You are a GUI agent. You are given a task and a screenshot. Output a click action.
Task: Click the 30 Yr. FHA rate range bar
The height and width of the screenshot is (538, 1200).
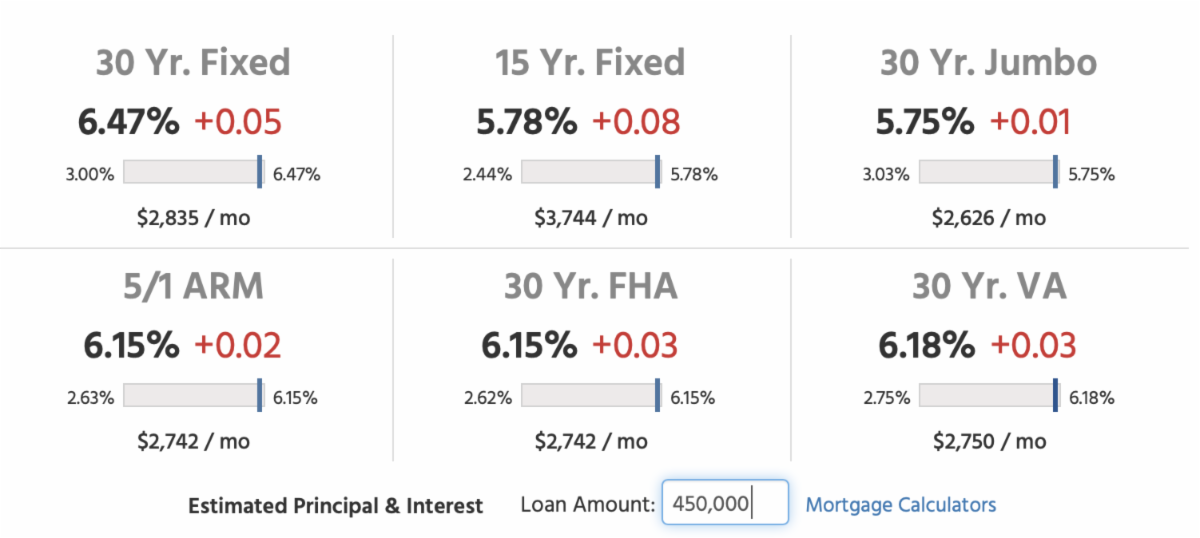(x=590, y=396)
